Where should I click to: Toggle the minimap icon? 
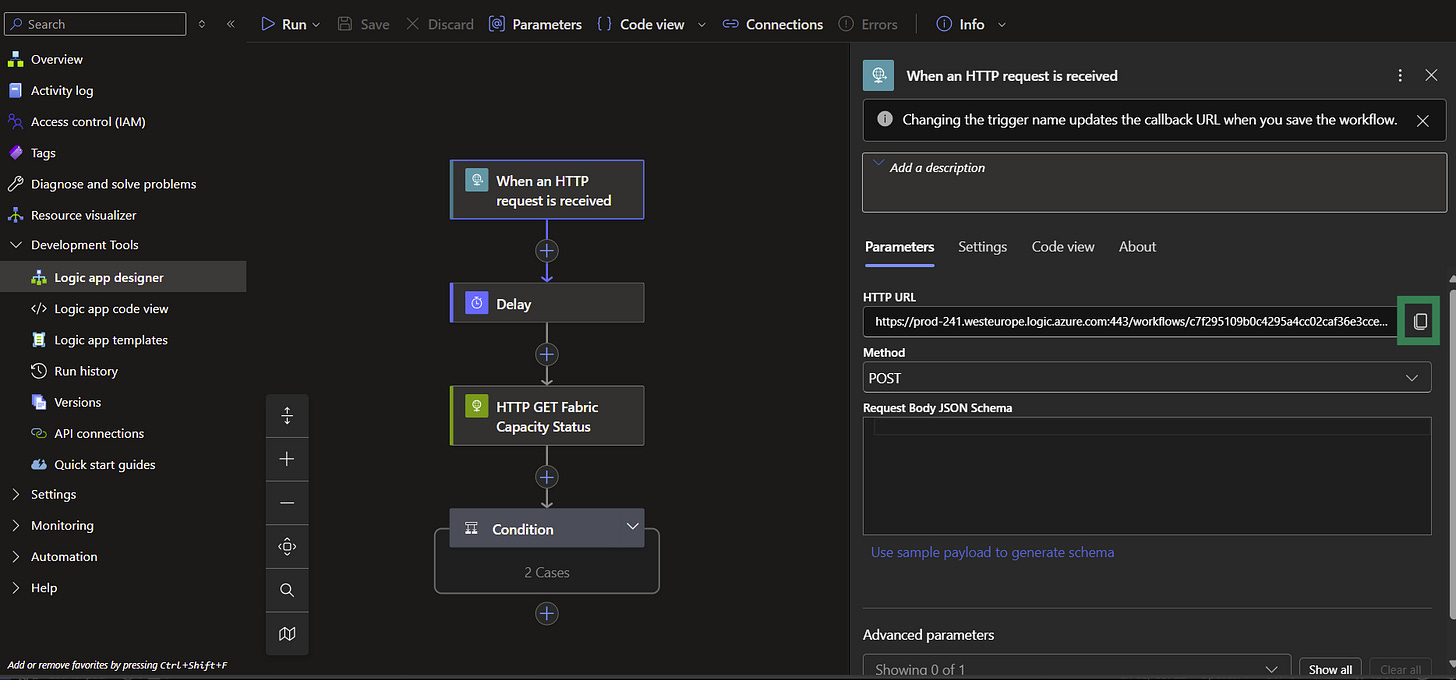click(287, 634)
